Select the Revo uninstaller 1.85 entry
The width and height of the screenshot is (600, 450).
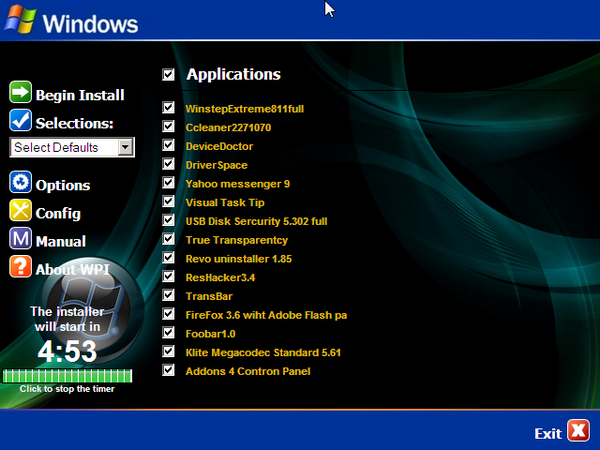coord(238,259)
